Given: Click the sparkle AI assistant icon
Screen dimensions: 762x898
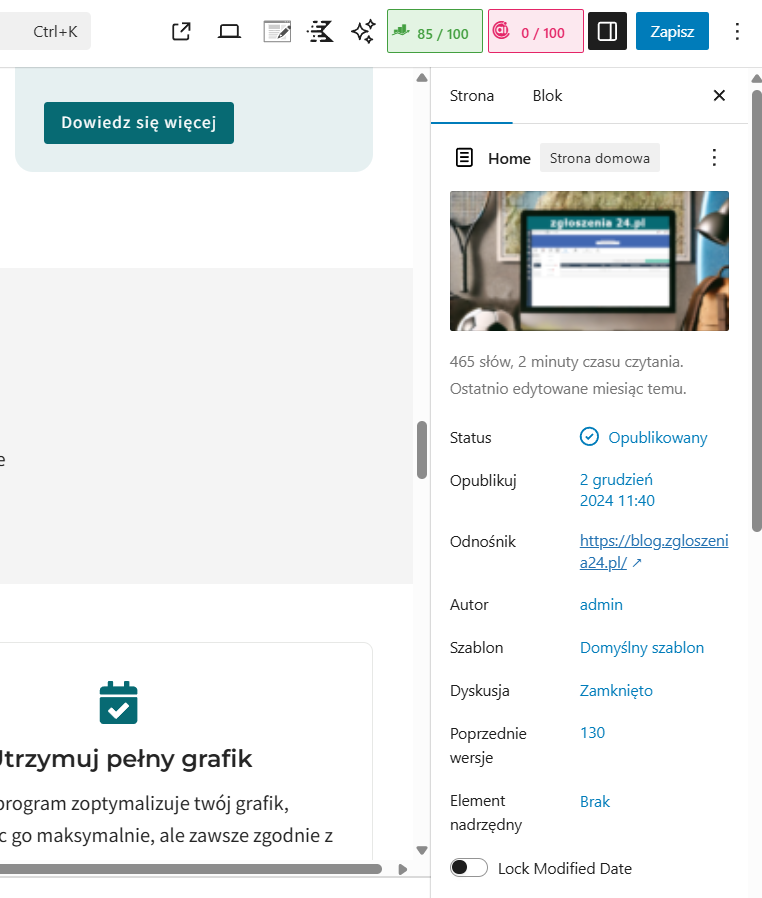Looking at the screenshot, I should tap(363, 32).
